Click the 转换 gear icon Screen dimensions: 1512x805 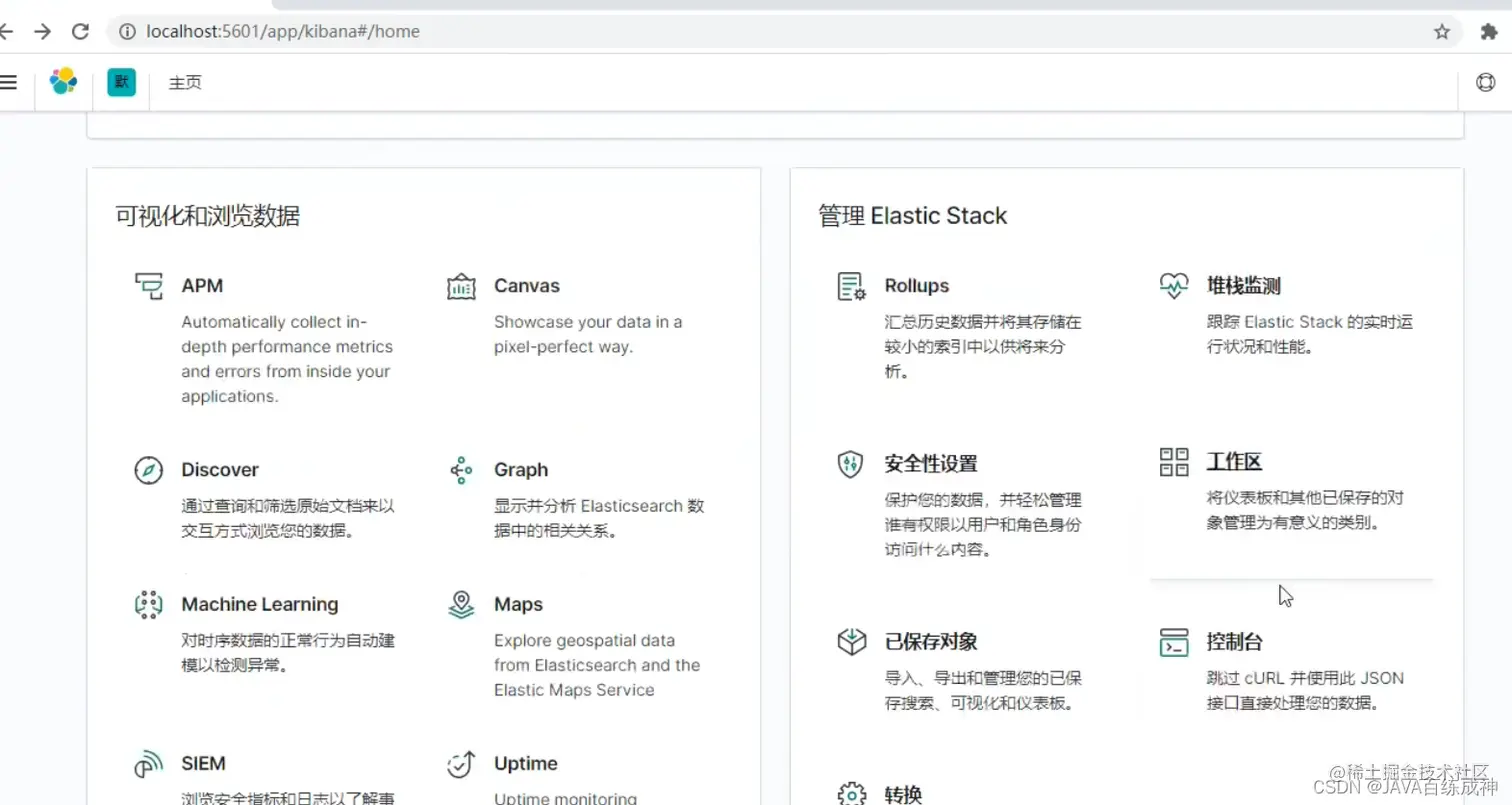(x=851, y=794)
